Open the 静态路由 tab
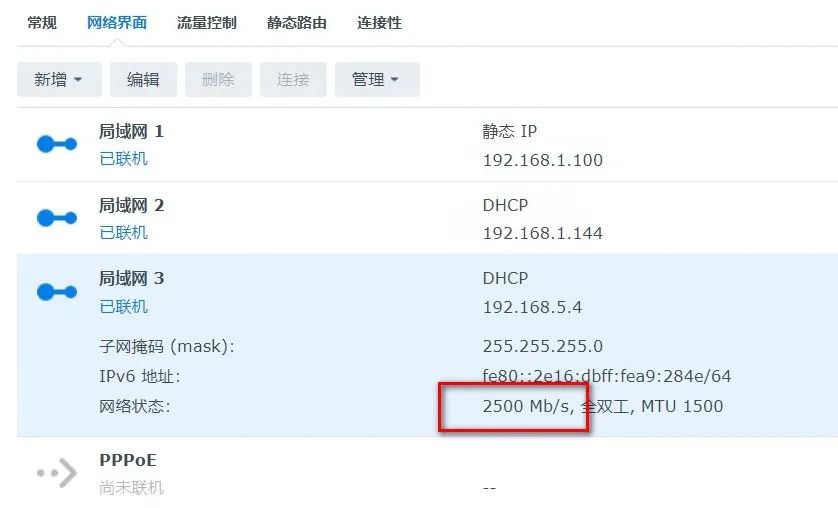The width and height of the screenshot is (838, 508). coord(297,23)
